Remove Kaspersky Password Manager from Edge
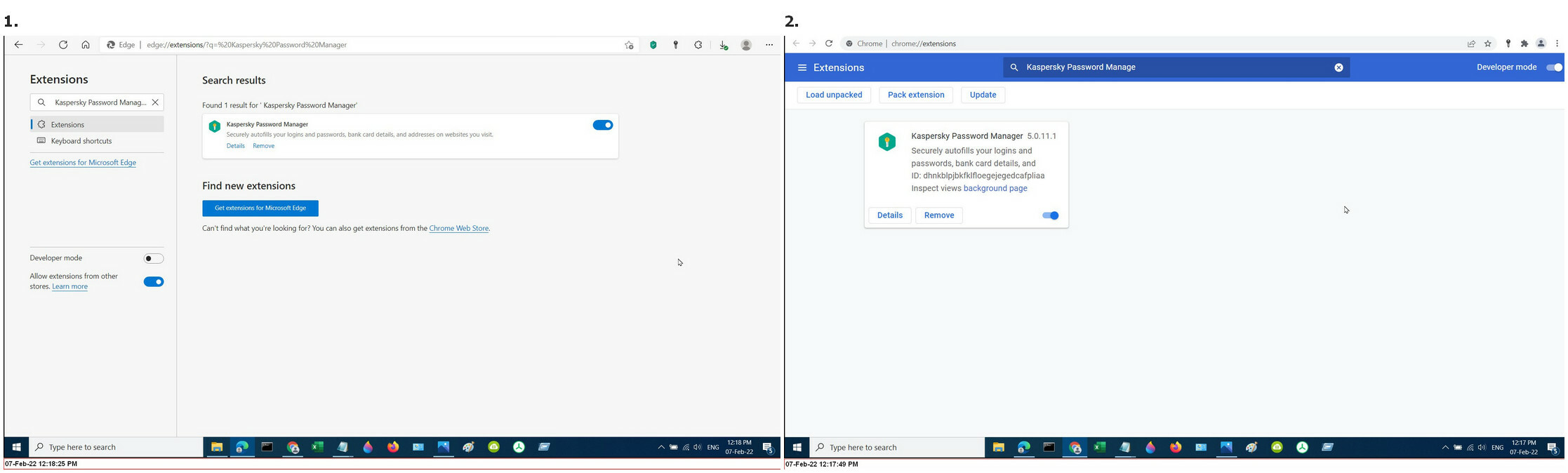This screenshot has height=473, width=1568. point(263,146)
